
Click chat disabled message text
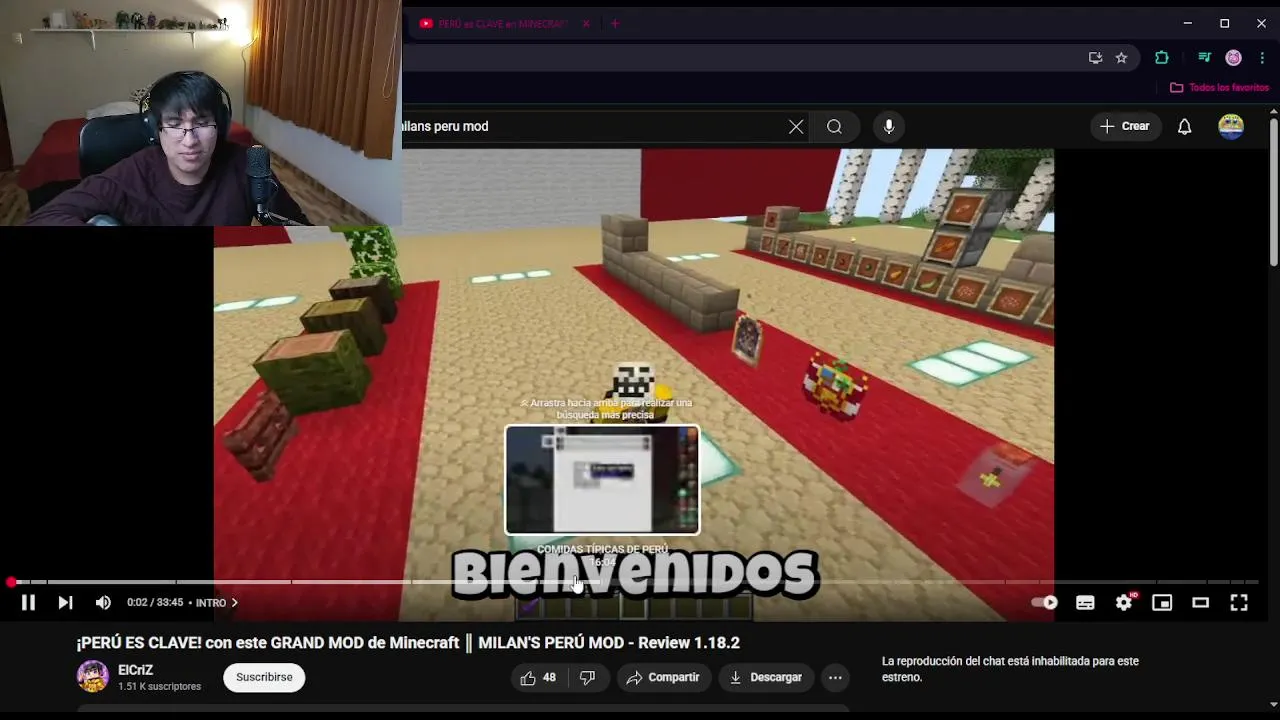click(x=1010, y=669)
